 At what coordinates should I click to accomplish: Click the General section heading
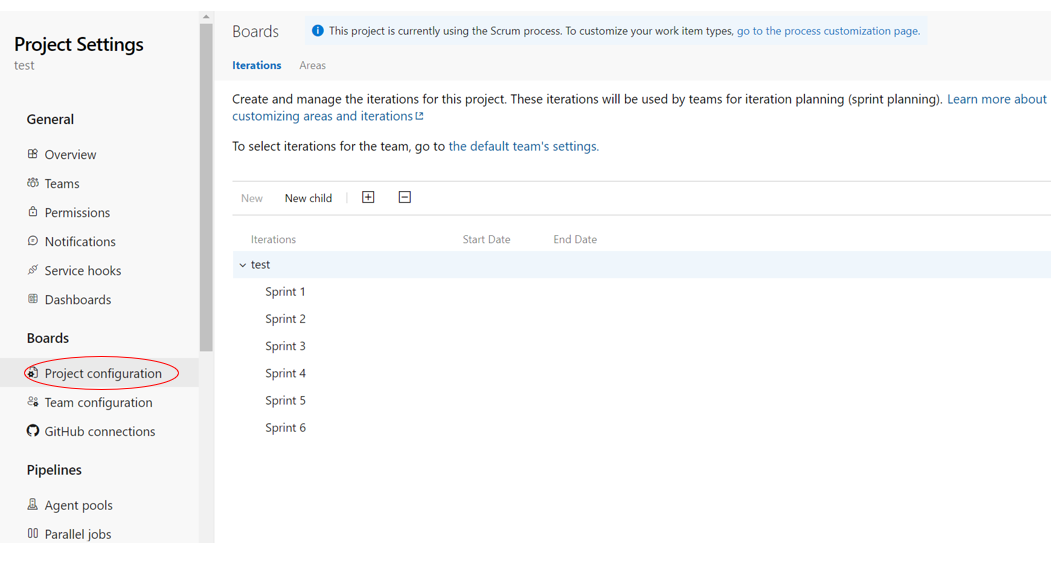pos(50,119)
